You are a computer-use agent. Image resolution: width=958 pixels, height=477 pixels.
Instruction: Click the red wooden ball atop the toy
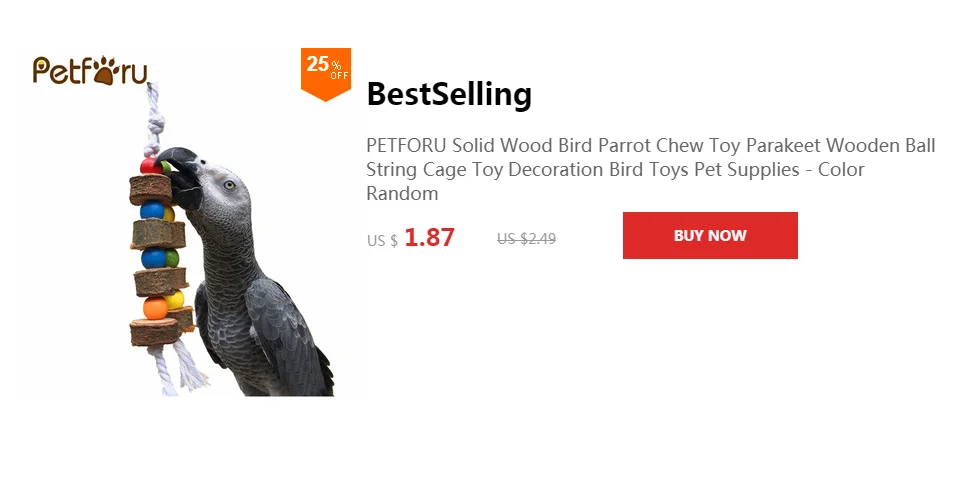pyautogui.click(x=150, y=166)
